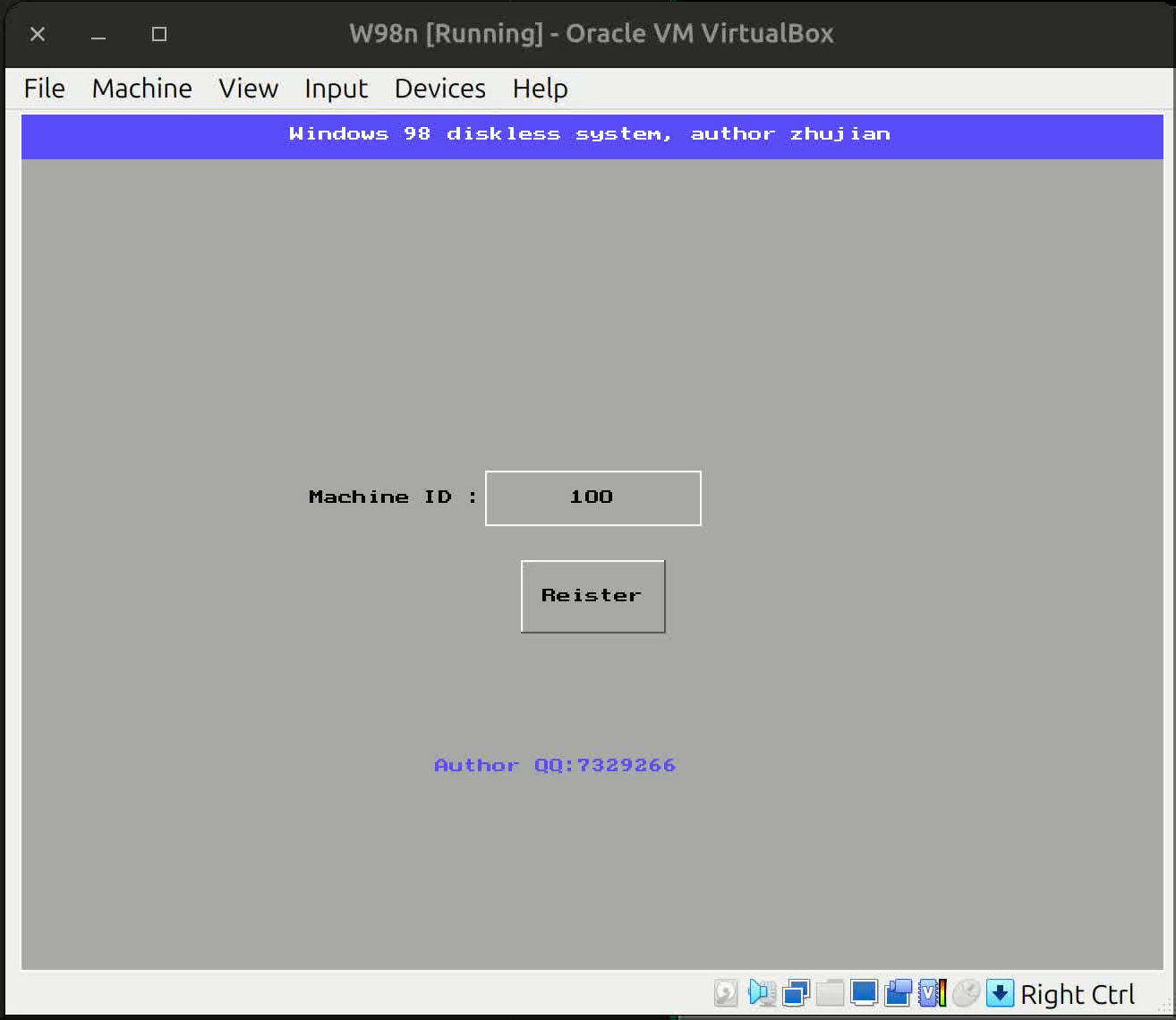Screen dimensions: 1176x1020
Task: Maximize the VirtualBox VM window
Action: pyautogui.click(x=159, y=34)
